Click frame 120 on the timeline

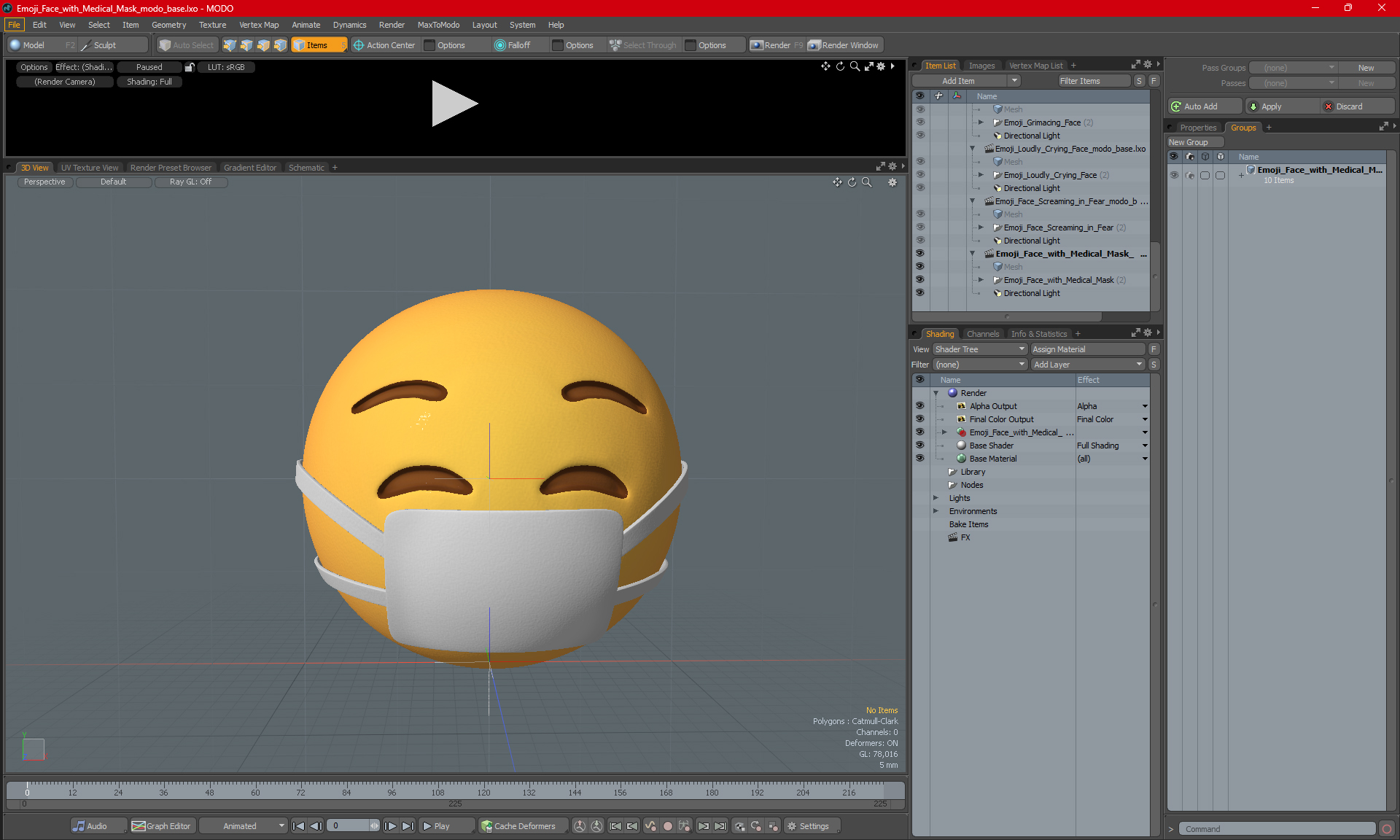click(483, 789)
